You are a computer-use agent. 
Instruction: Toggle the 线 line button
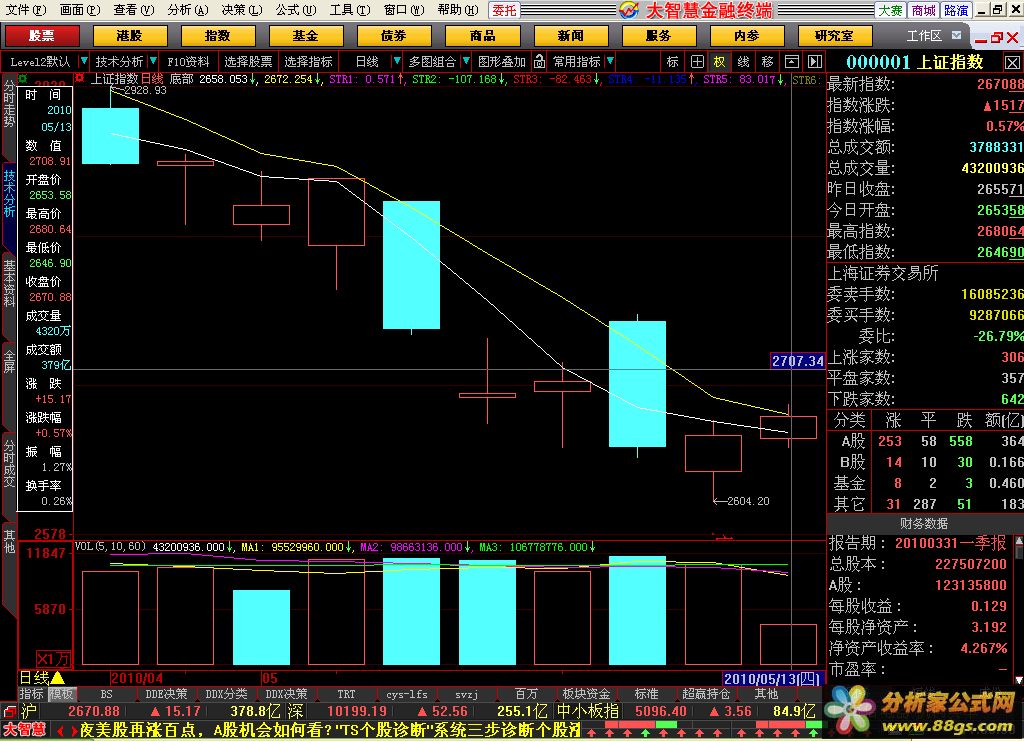point(743,61)
